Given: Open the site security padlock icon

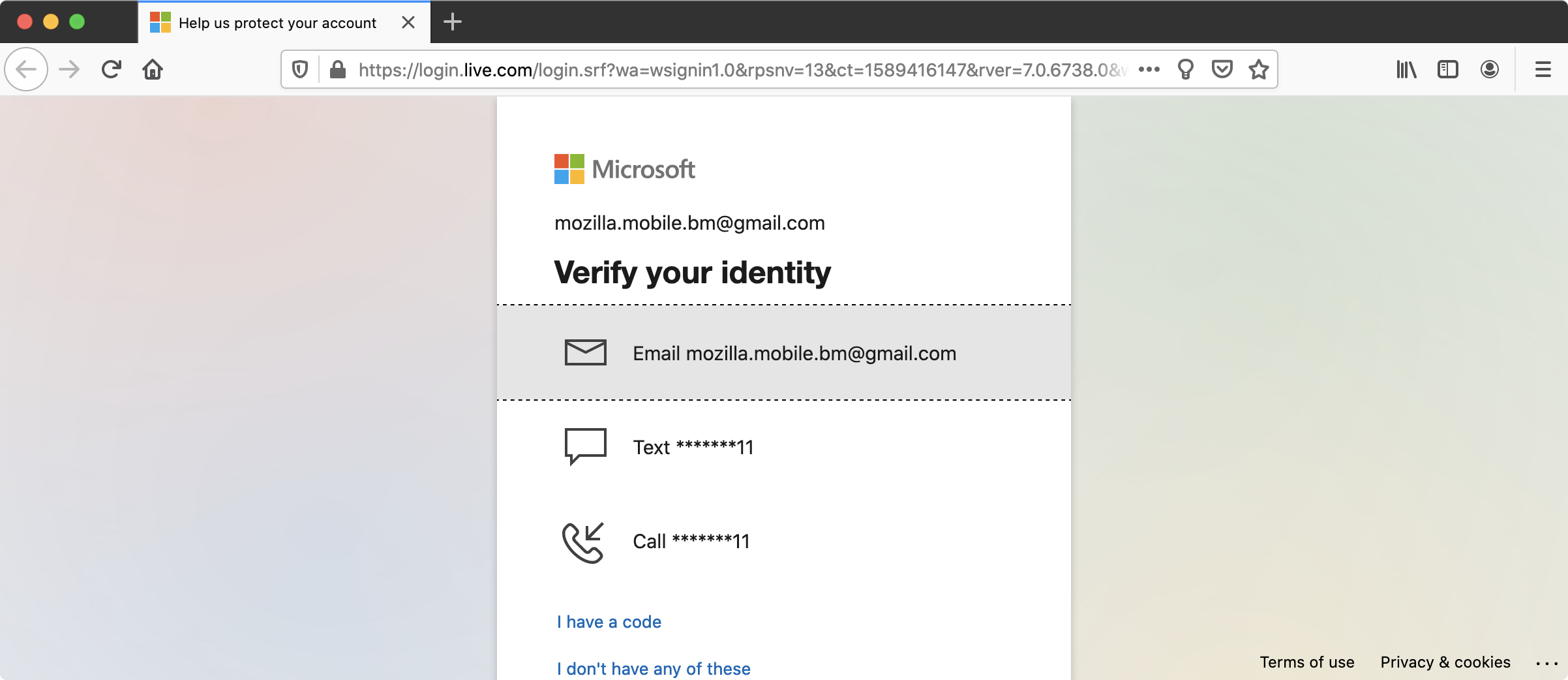Looking at the screenshot, I should tap(337, 69).
